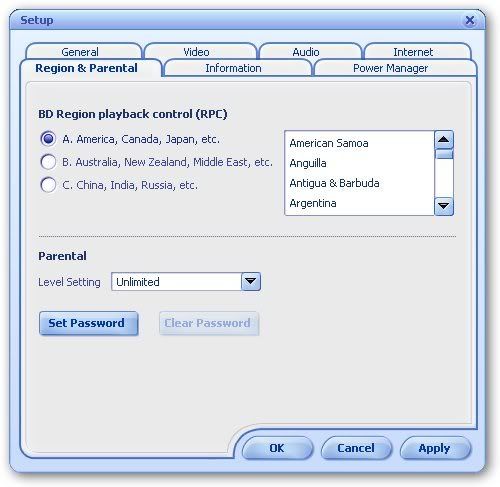The height and width of the screenshot is (487, 500).
Task: Click the Cancel button
Action: (356, 448)
